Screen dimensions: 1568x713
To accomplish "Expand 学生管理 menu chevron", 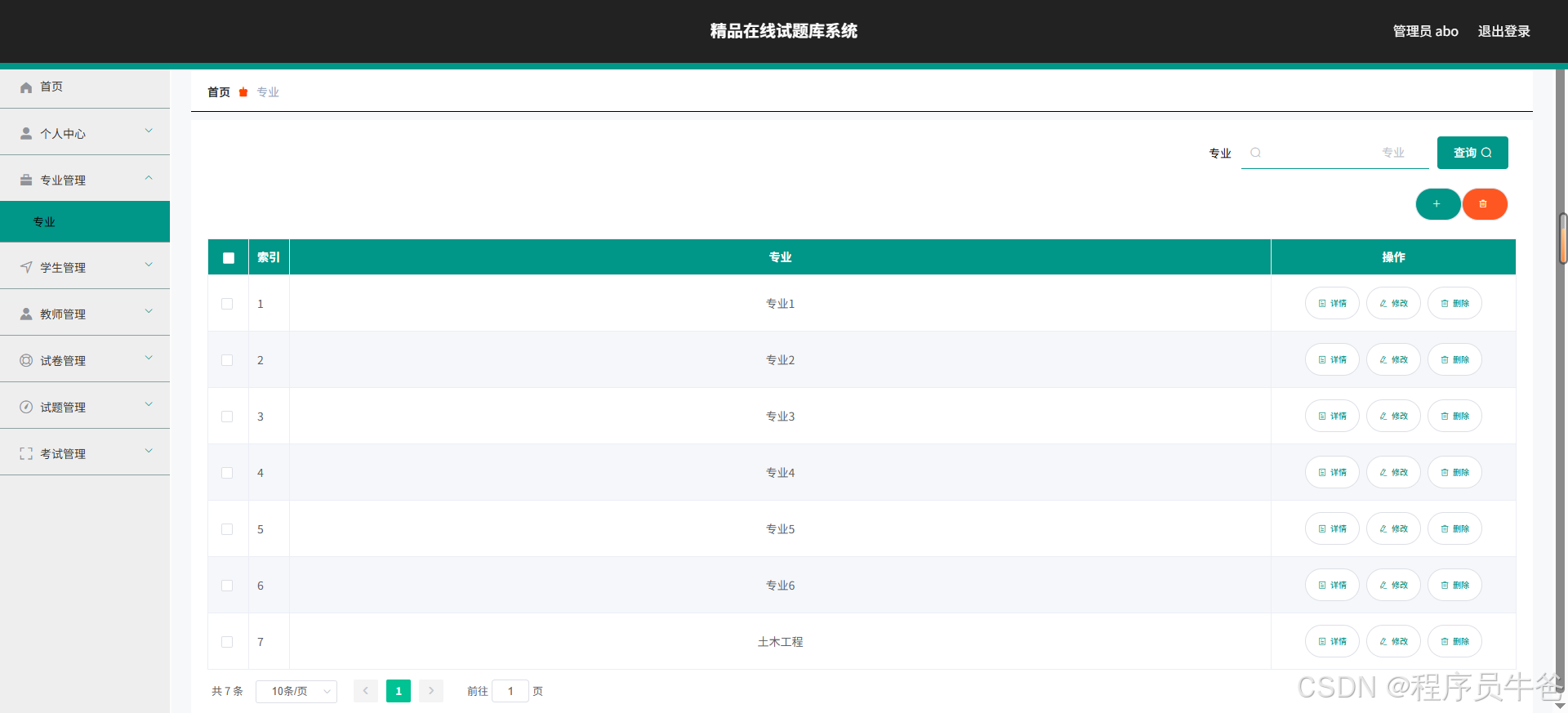I will point(149,265).
